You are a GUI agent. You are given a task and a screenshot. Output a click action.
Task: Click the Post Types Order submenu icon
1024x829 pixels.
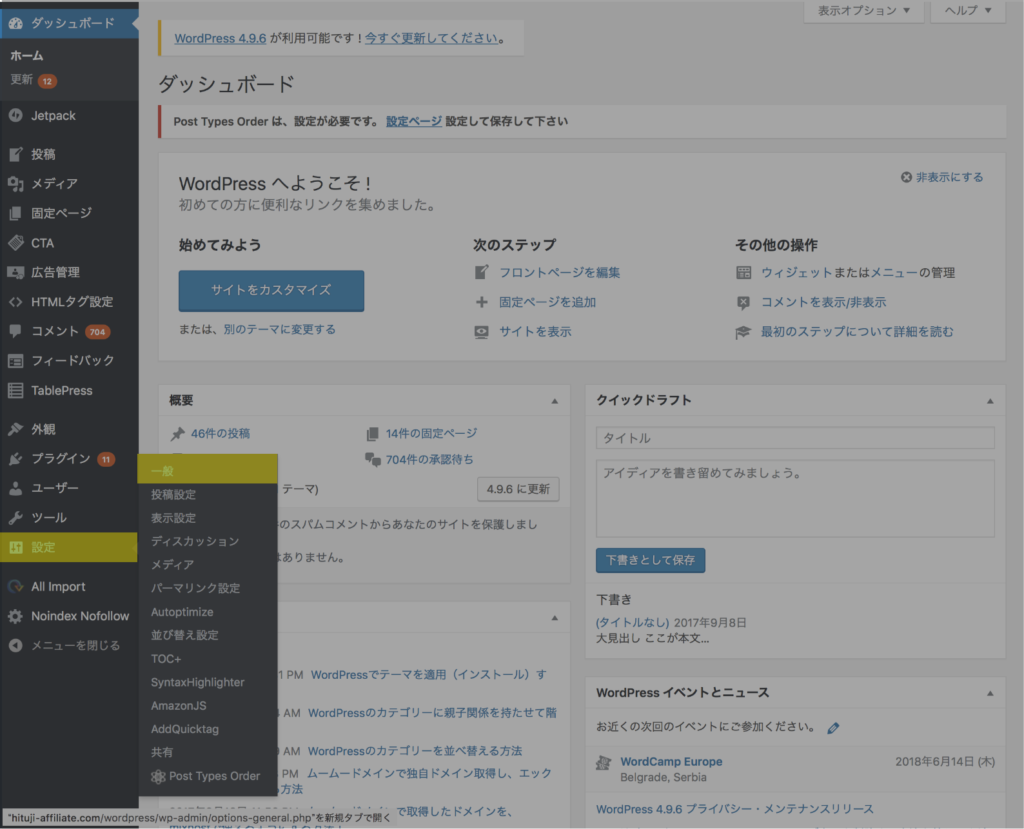(x=157, y=777)
